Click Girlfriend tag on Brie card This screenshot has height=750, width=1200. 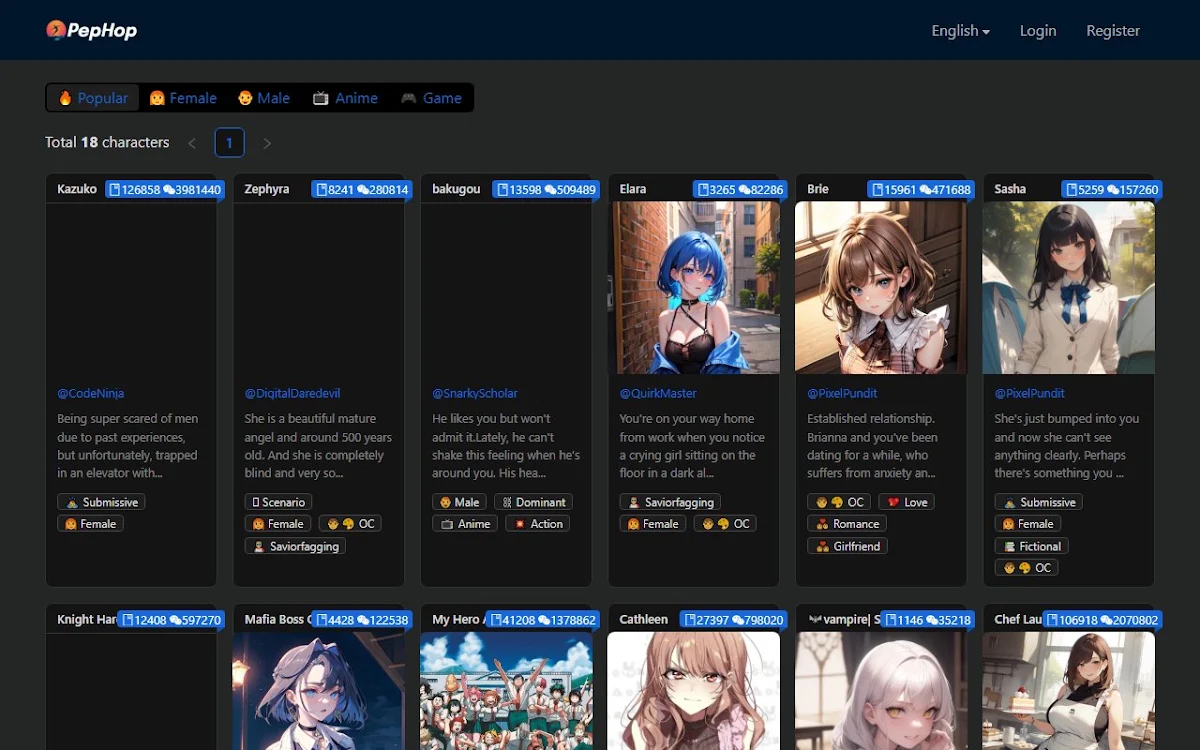(x=847, y=546)
